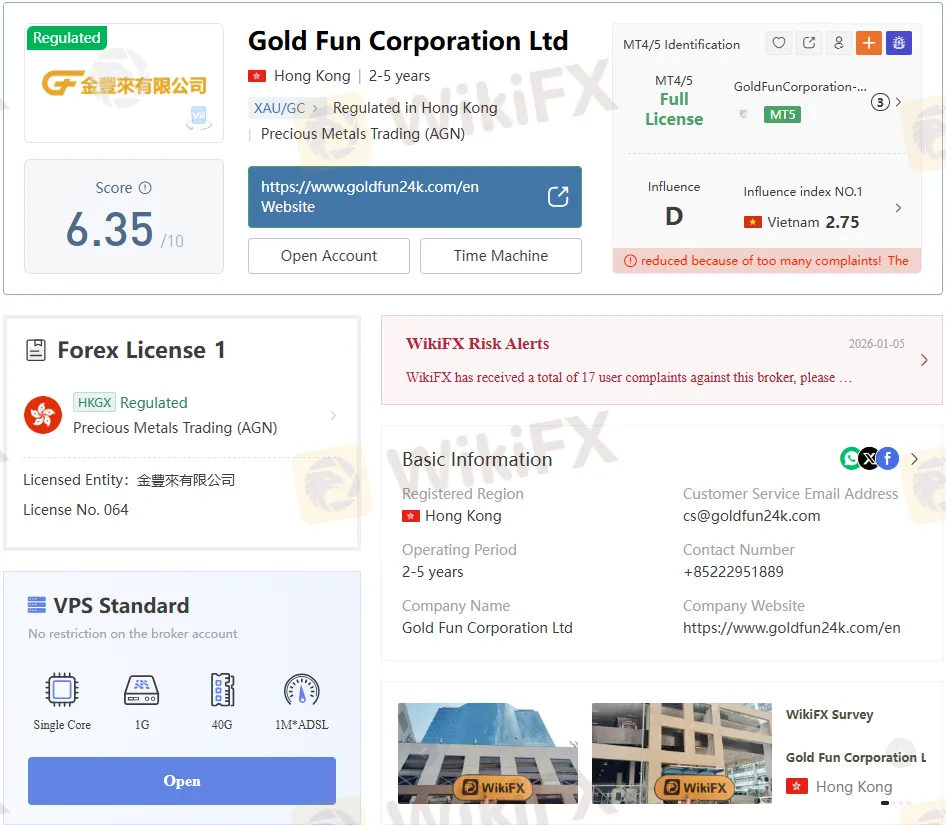
Task: Expand the Influence index chevron
Action: [898, 208]
